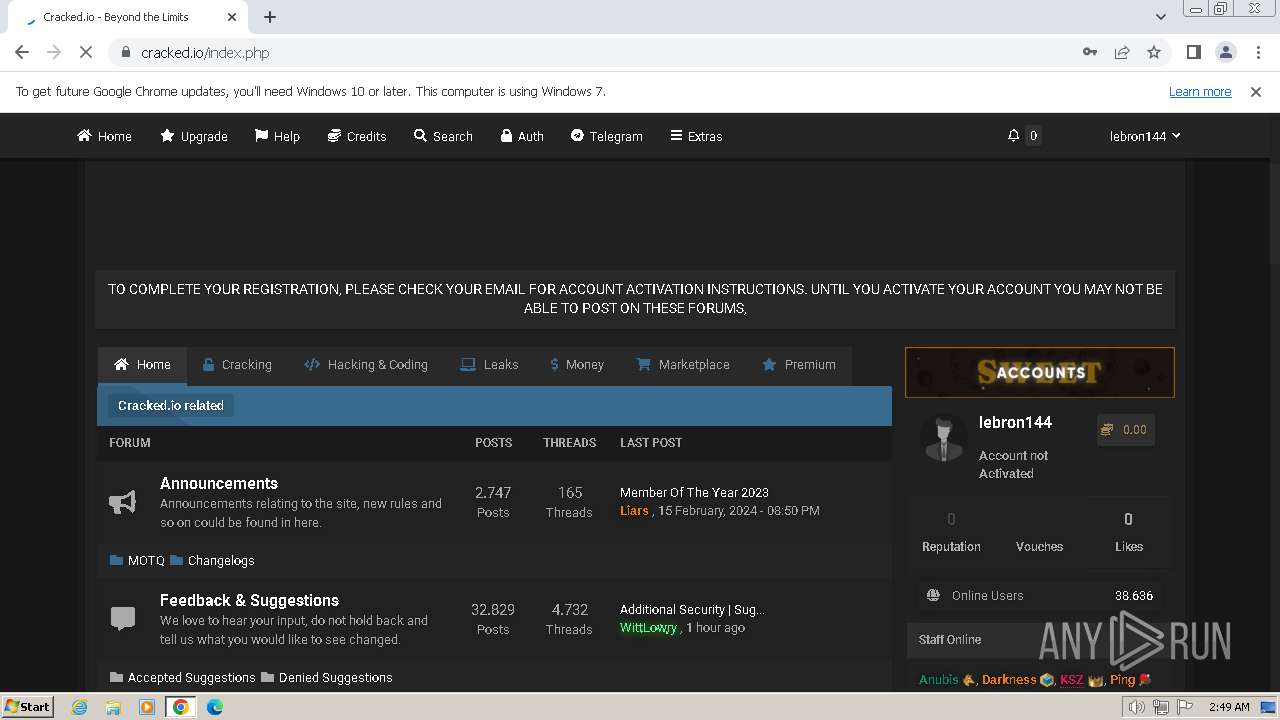The width and height of the screenshot is (1280, 720).
Task: Open a new browser tab
Action: coord(270,17)
